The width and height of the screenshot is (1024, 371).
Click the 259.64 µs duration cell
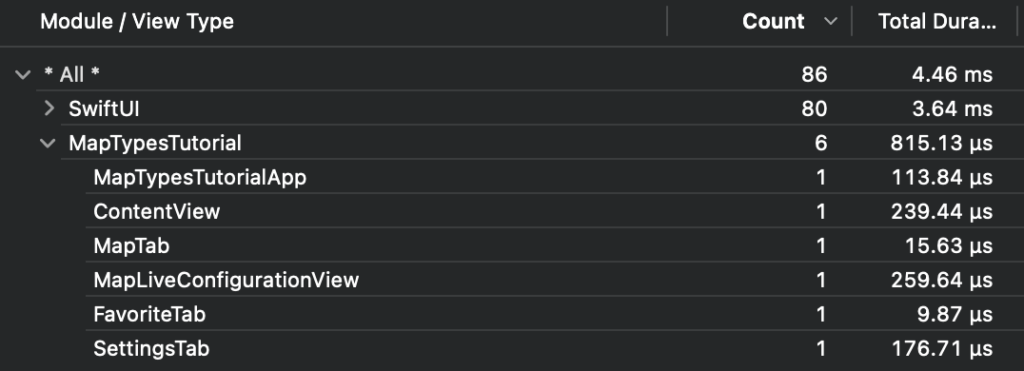(x=942, y=280)
